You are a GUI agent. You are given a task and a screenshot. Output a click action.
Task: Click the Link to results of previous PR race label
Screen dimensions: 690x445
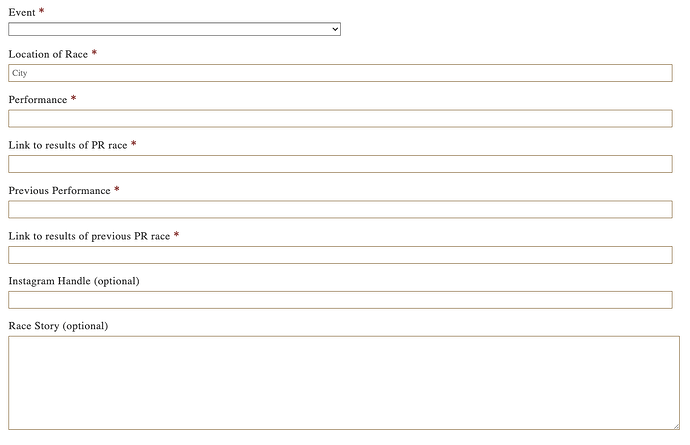coord(89,236)
